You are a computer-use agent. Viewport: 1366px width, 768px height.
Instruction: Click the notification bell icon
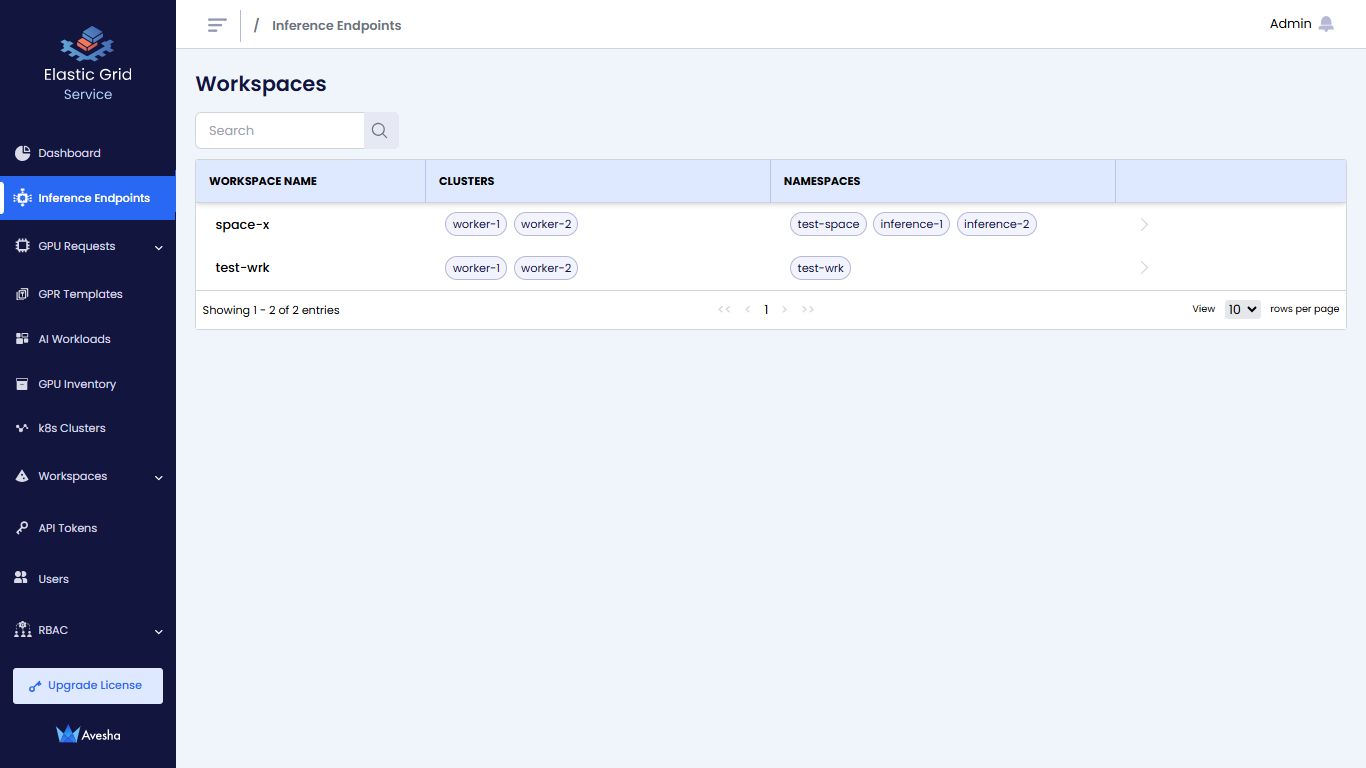tap(1326, 24)
